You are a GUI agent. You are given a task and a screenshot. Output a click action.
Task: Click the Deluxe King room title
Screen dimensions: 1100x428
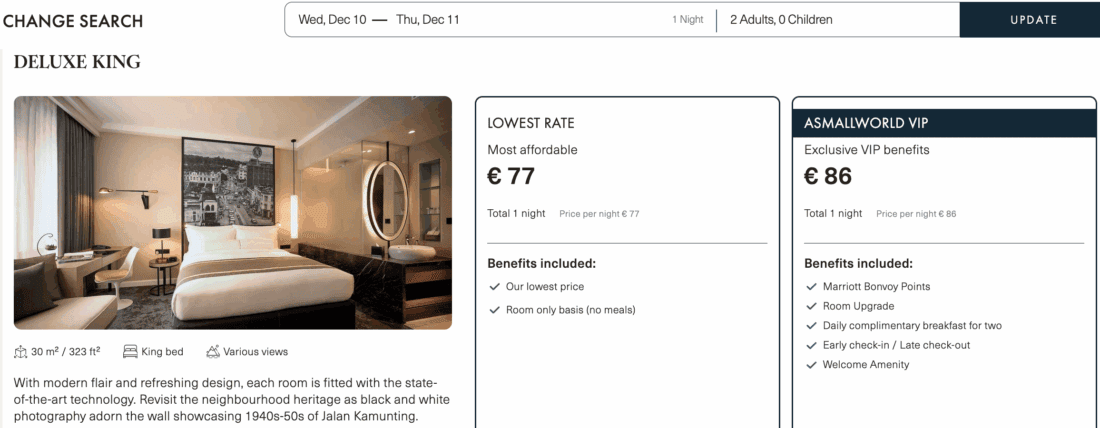click(x=77, y=63)
